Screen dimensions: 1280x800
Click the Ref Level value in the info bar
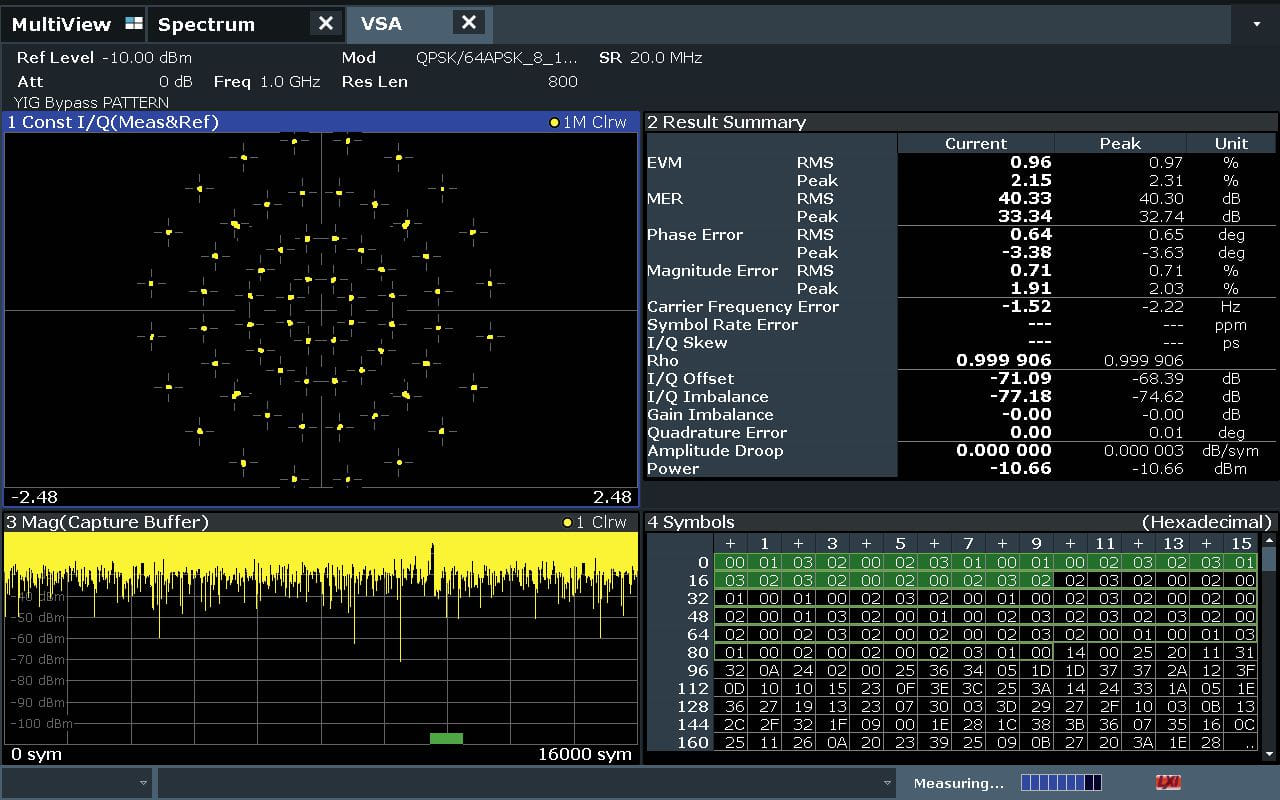click(146, 58)
